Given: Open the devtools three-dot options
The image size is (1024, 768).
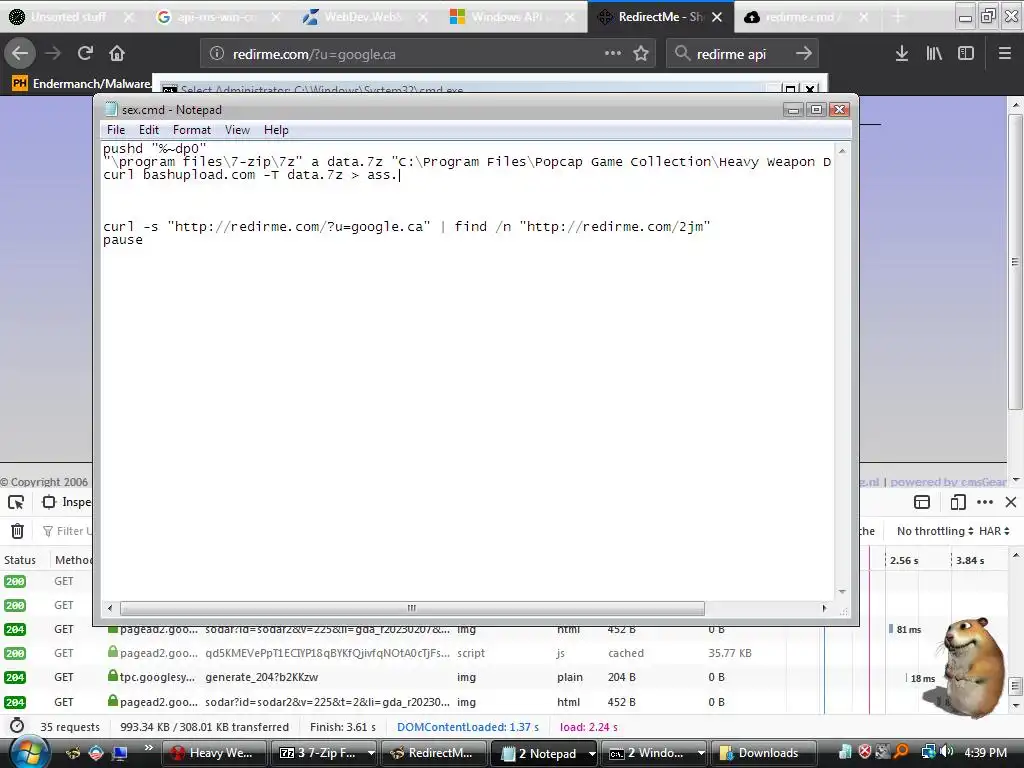Looking at the screenshot, I should (985, 502).
